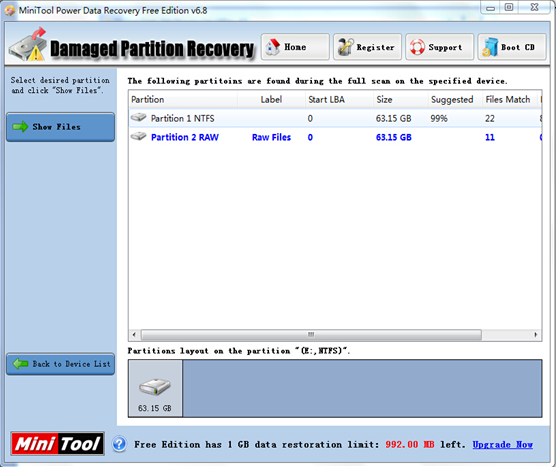Click the app icon in the title bar
Image resolution: width=556 pixels, height=467 pixels.
pyautogui.click(x=10, y=10)
